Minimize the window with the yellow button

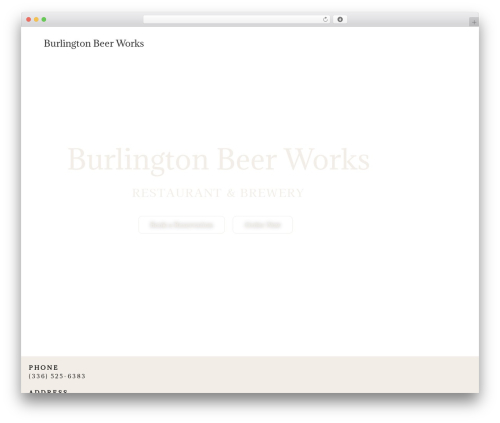click(36, 20)
